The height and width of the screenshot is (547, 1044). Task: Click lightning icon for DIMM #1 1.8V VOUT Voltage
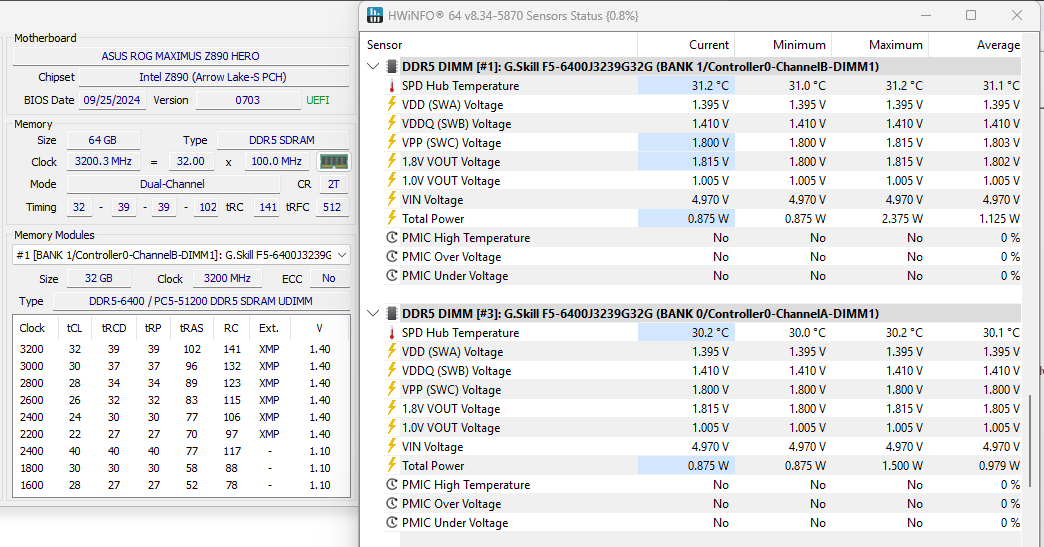392,162
